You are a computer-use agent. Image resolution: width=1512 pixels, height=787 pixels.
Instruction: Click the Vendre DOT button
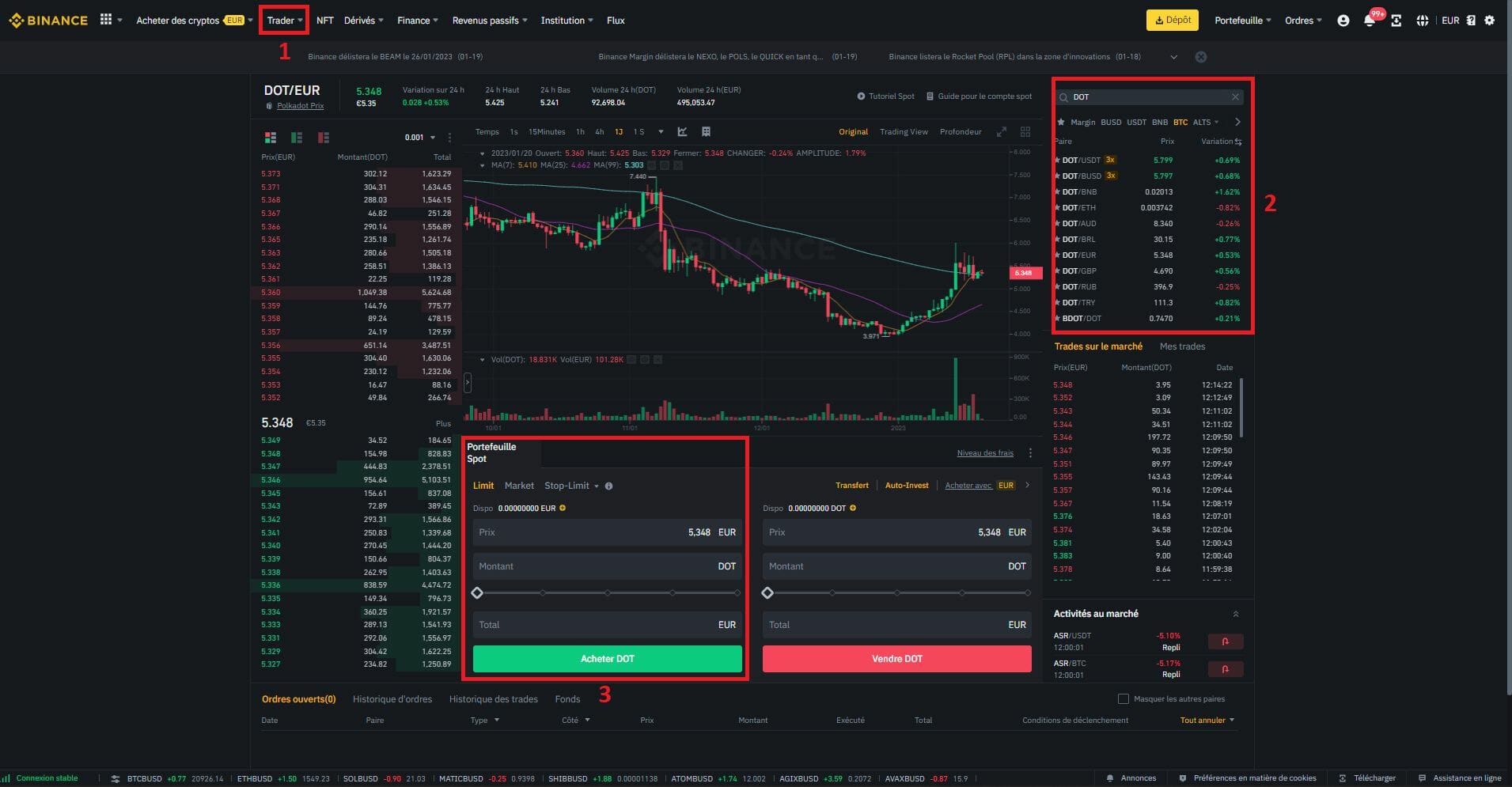(897, 659)
